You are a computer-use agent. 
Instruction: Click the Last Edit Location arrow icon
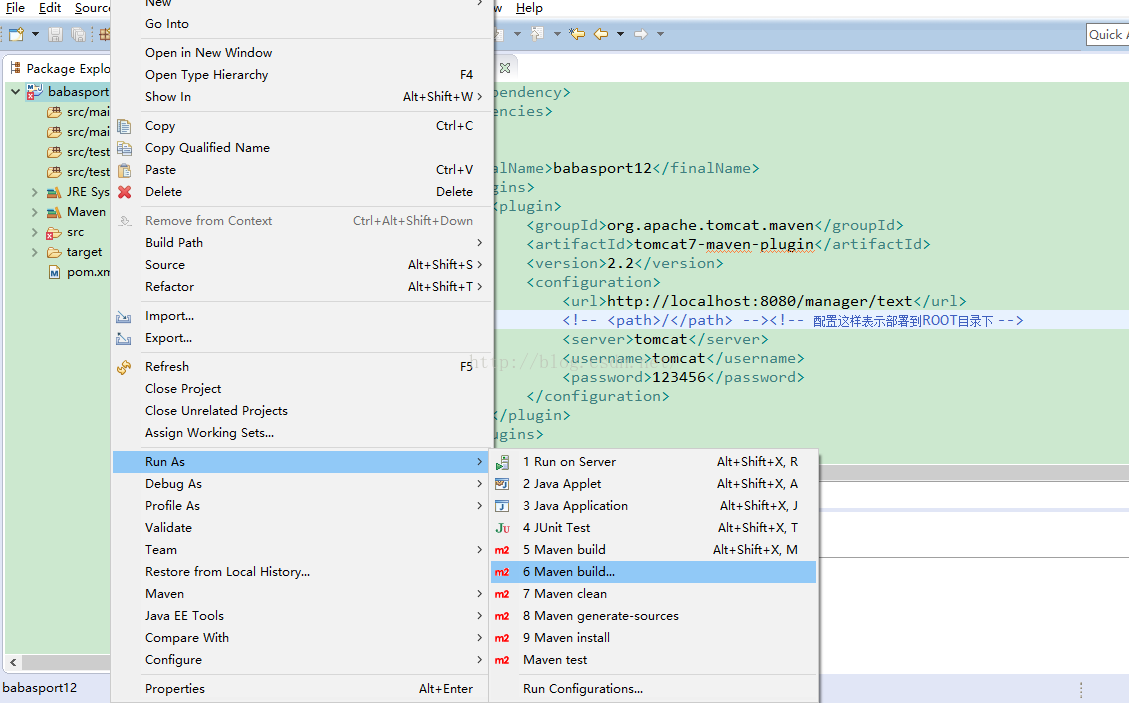pyautogui.click(x=577, y=33)
